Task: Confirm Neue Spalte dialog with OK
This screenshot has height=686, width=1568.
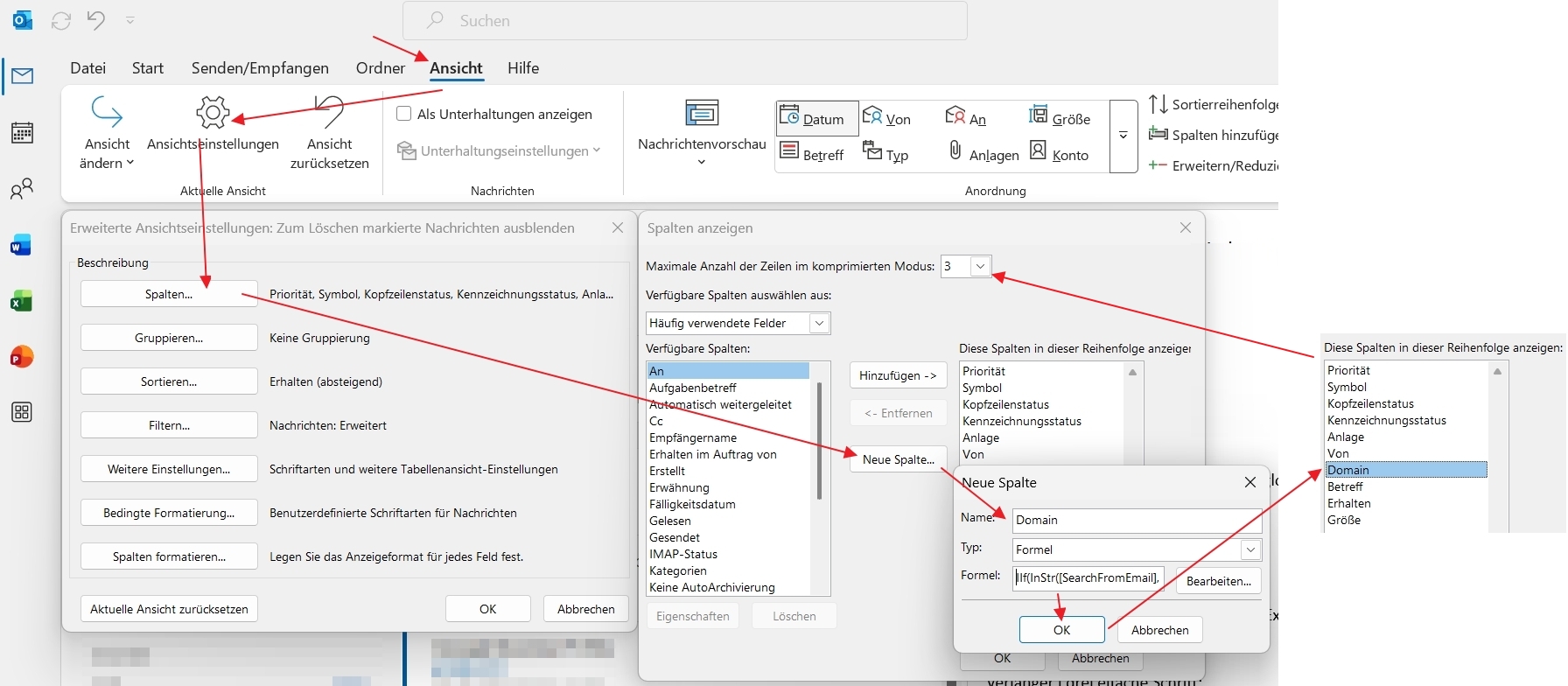Action: click(x=1061, y=630)
